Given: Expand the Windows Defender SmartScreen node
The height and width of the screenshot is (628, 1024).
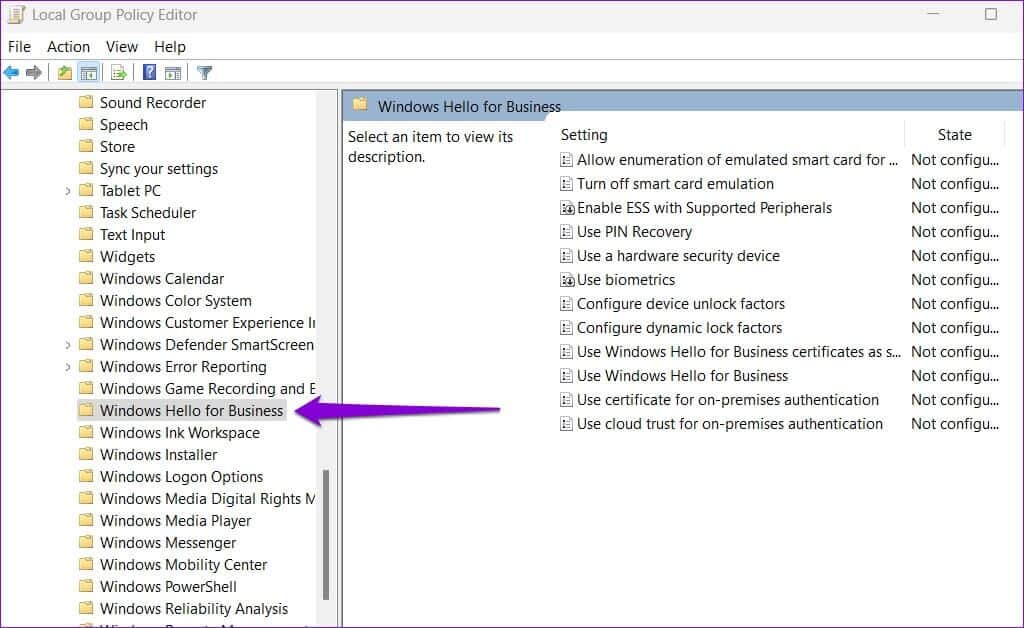Looking at the screenshot, I should pyautogui.click(x=68, y=345).
